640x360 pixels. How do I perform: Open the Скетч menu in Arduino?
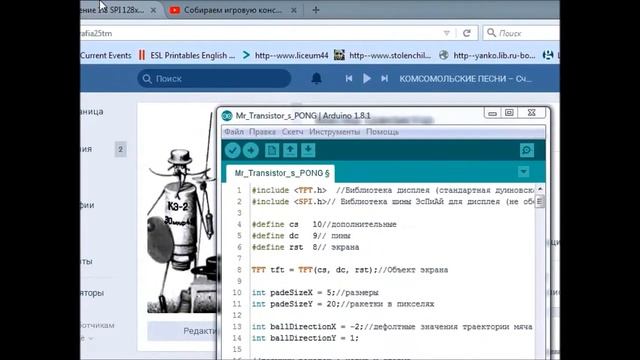pyautogui.click(x=292, y=132)
